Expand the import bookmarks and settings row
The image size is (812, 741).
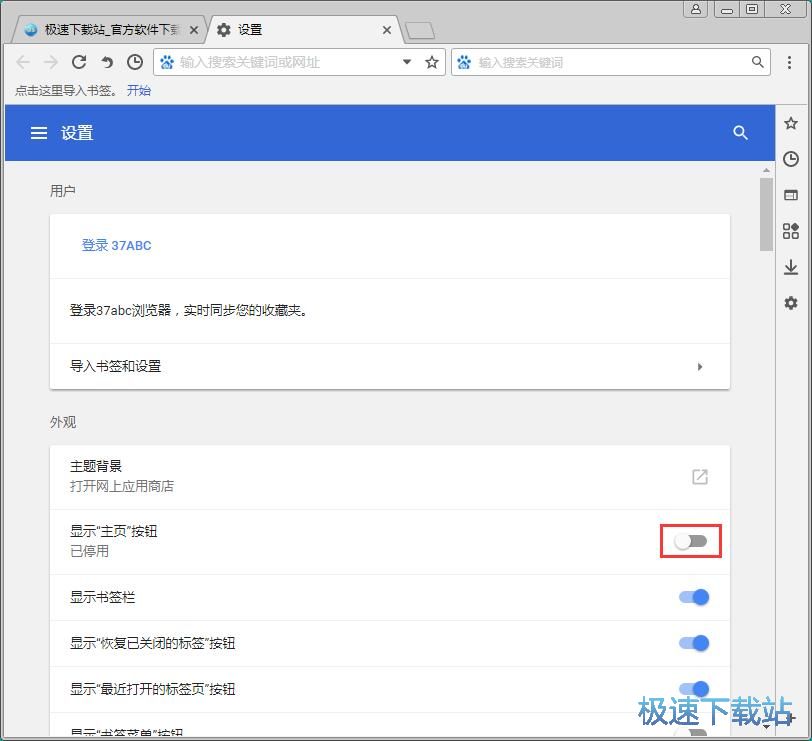point(699,366)
